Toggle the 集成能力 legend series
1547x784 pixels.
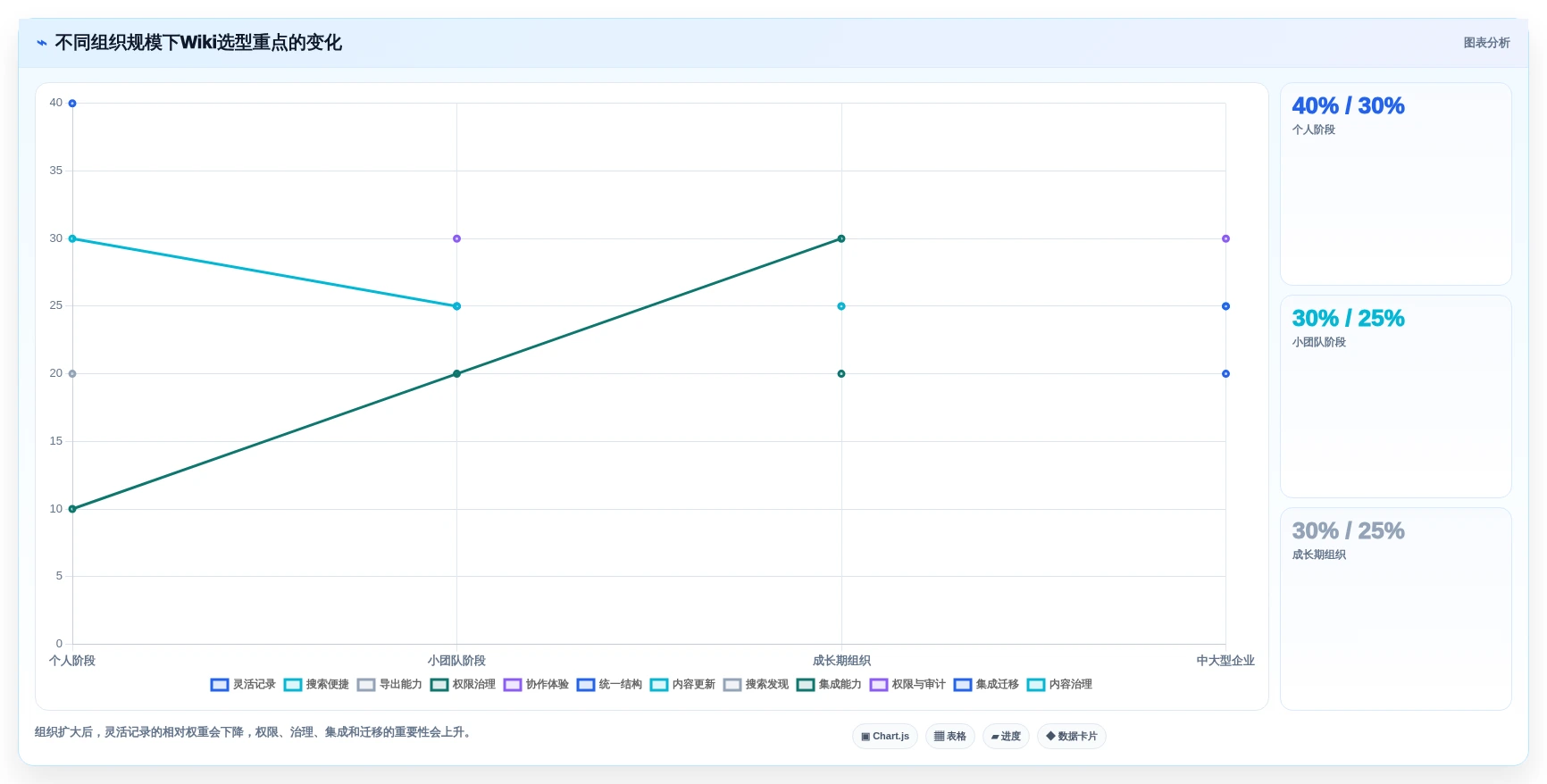click(829, 685)
